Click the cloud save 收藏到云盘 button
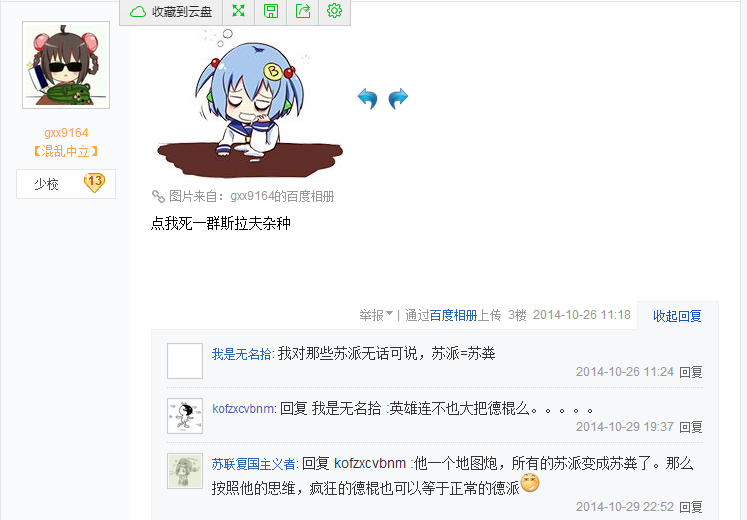Viewport: 747px width, 520px height. click(171, 11)
